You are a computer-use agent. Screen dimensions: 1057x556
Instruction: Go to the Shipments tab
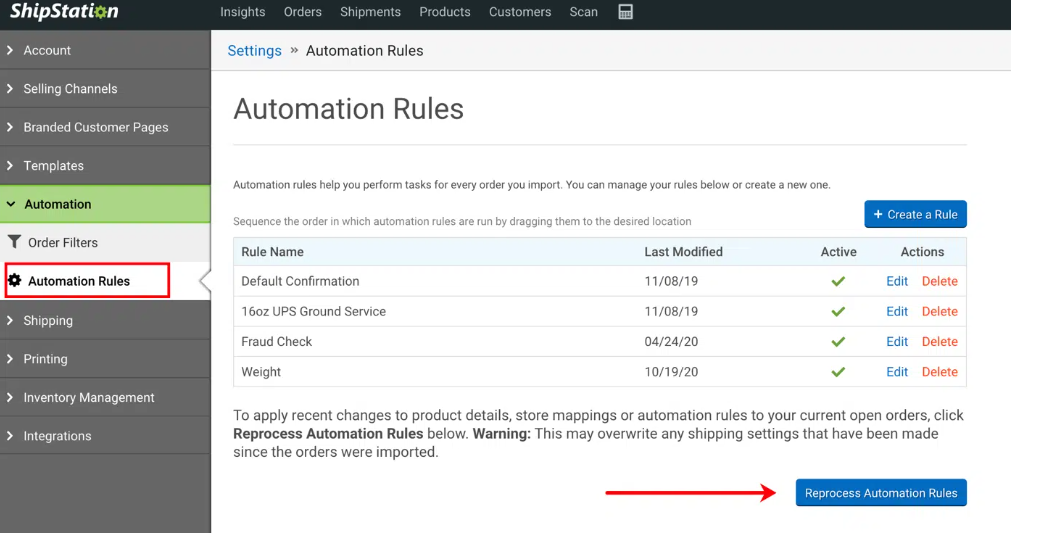[370, 12]
